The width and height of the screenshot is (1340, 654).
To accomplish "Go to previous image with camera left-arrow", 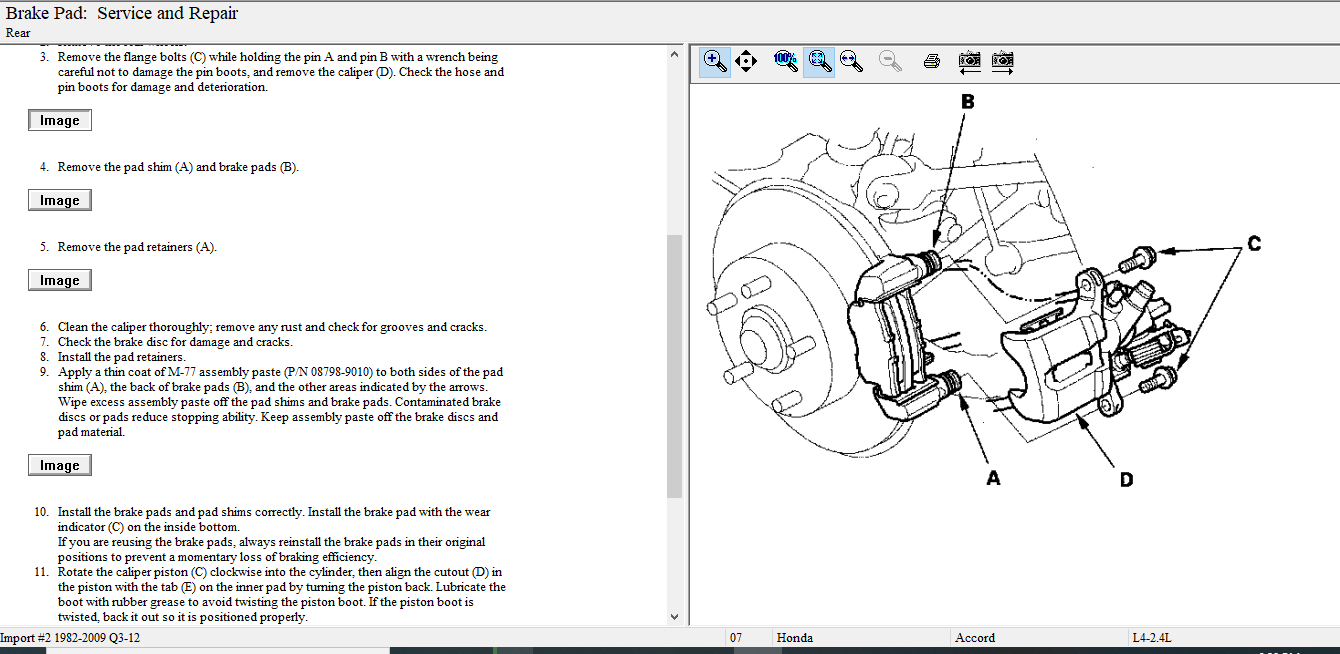I will [969, 61].
